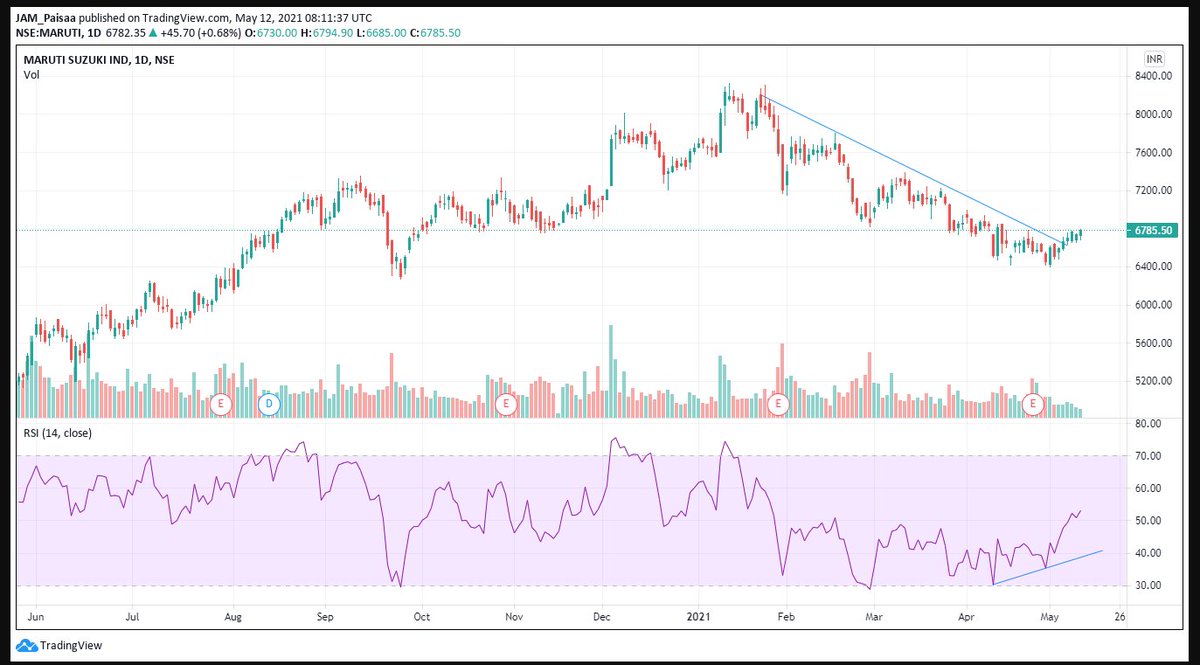Click the RSI 30.00 axis label
The height and width of the screenshot is (665, 1200).
click(1149, 585)
